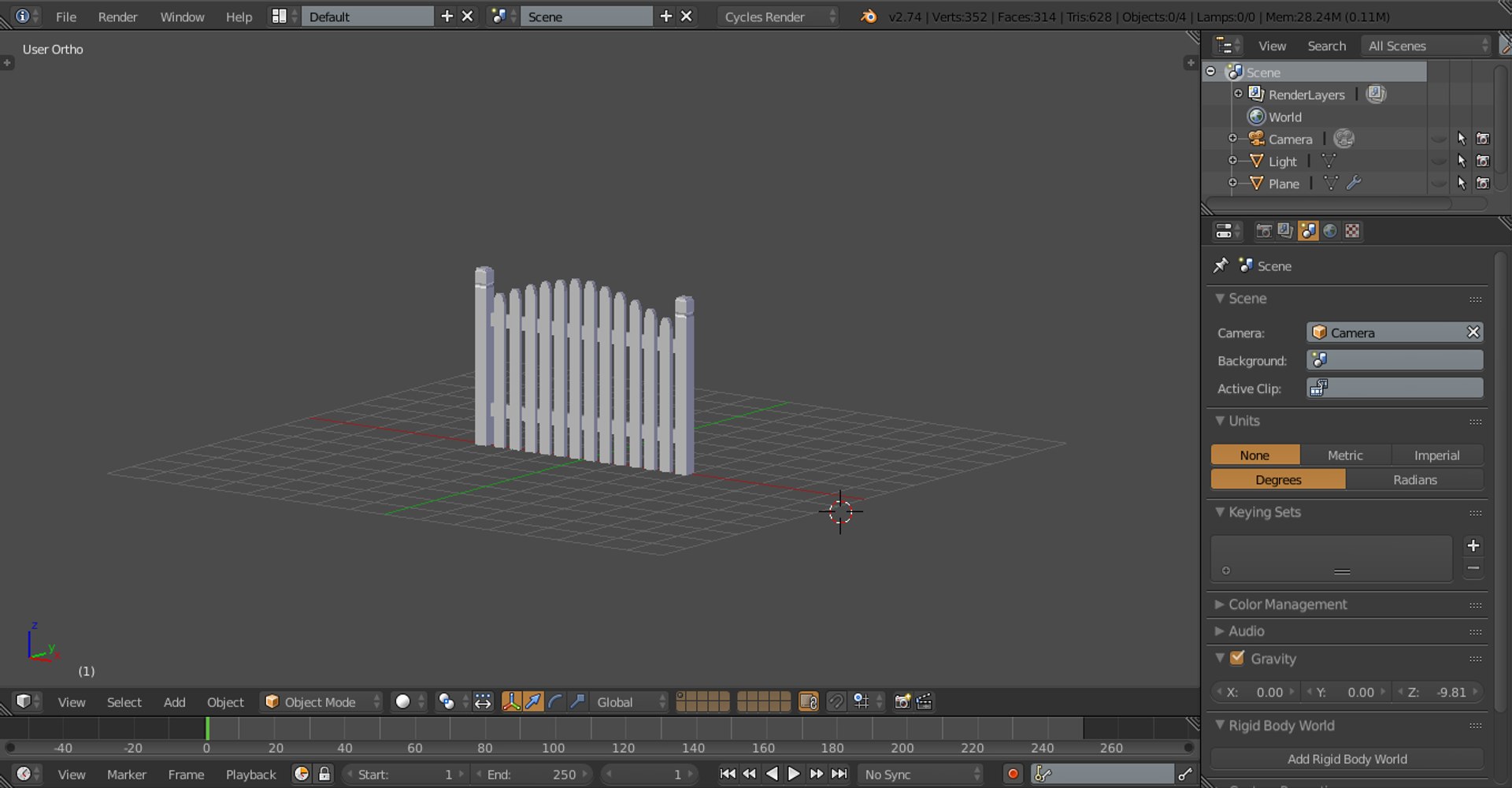Open the 3D View editor type selector
1512x788 pixels.
coord(28,701)
